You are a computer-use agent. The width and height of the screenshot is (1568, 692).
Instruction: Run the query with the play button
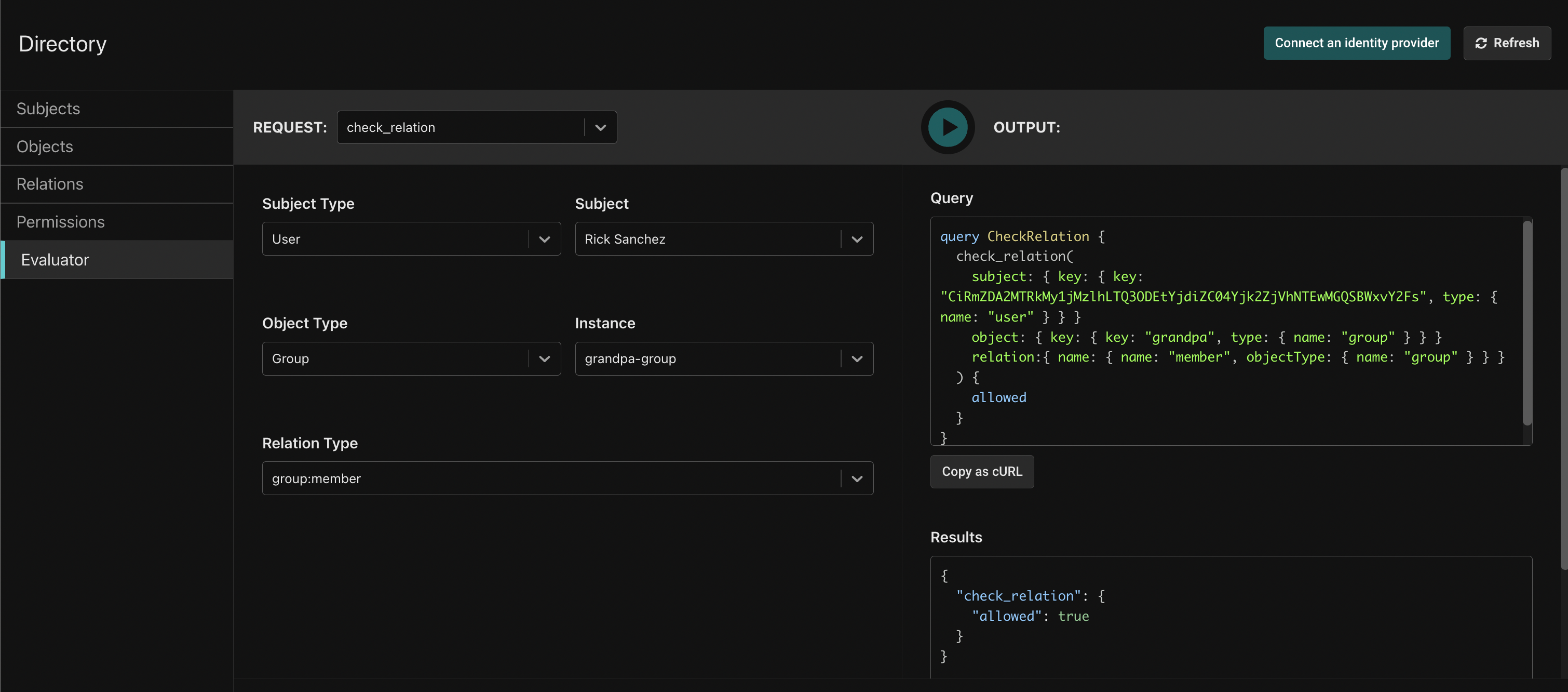pos(947,127)
